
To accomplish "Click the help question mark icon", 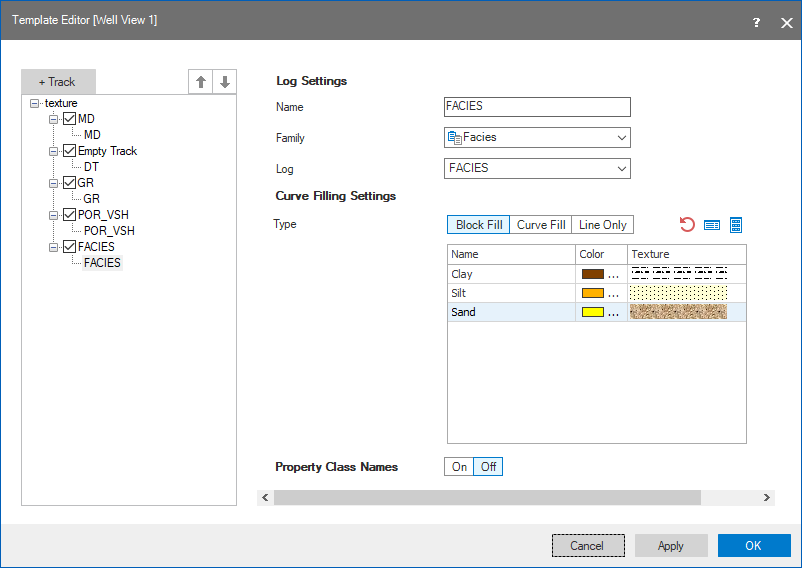I will click(756, 21).
